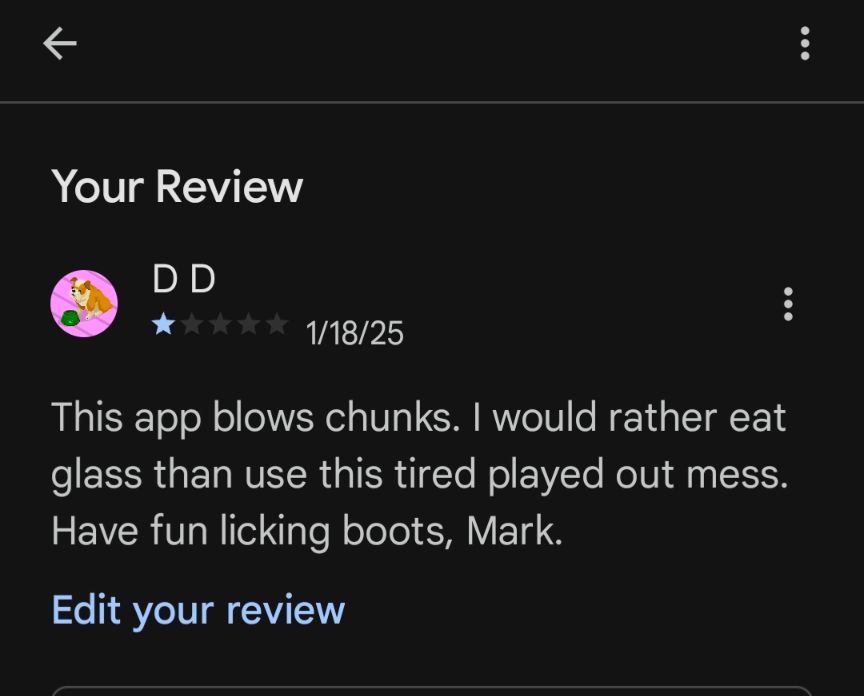Tap the word "Mark." in the review
Image resolution: width=864 pixels, height=696 pixels.
(515, 531)
